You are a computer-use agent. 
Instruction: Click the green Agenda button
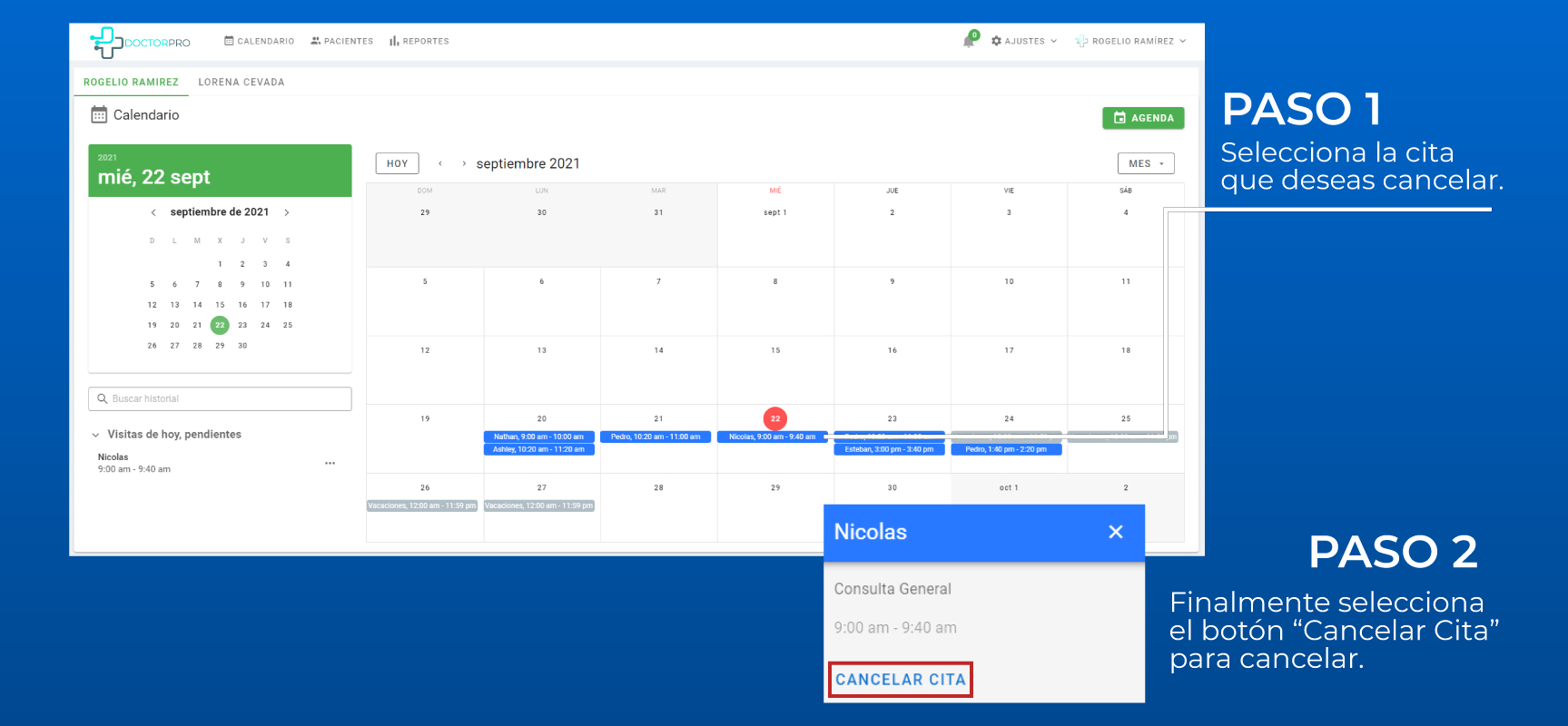tap(1143, 118)
